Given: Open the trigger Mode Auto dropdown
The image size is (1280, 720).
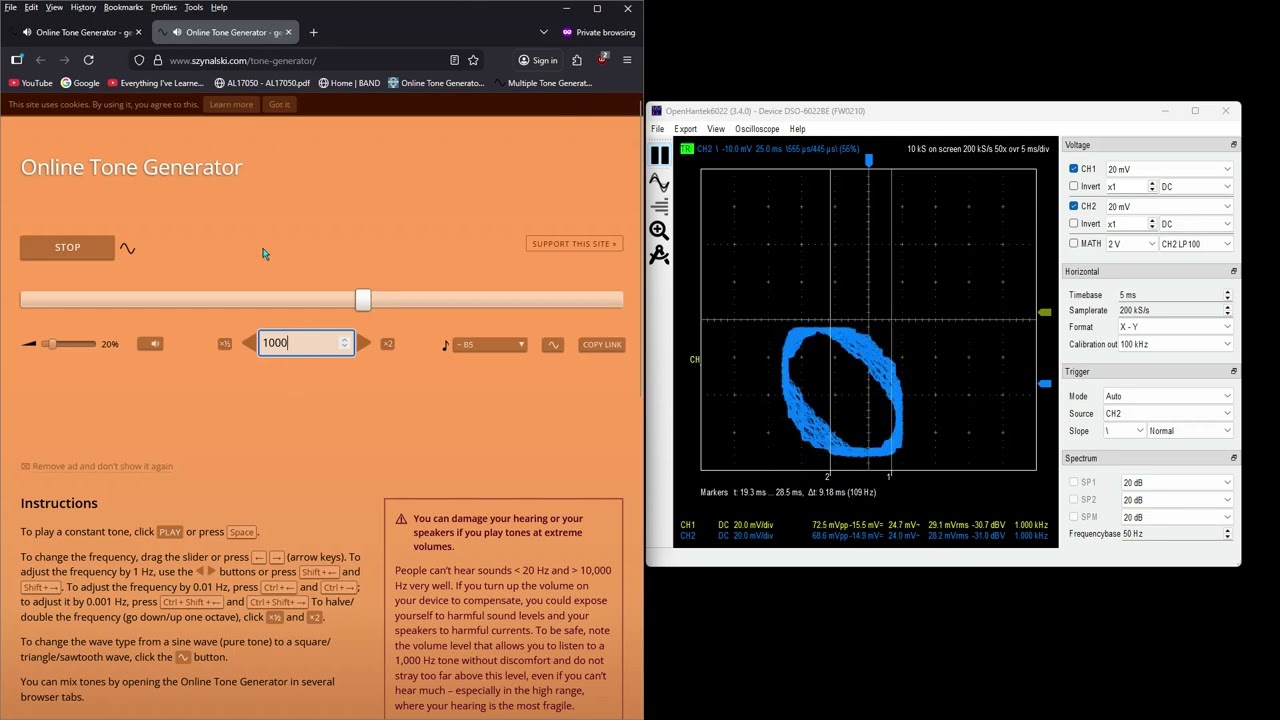Looking at the screenshot, I should 1168,396.
